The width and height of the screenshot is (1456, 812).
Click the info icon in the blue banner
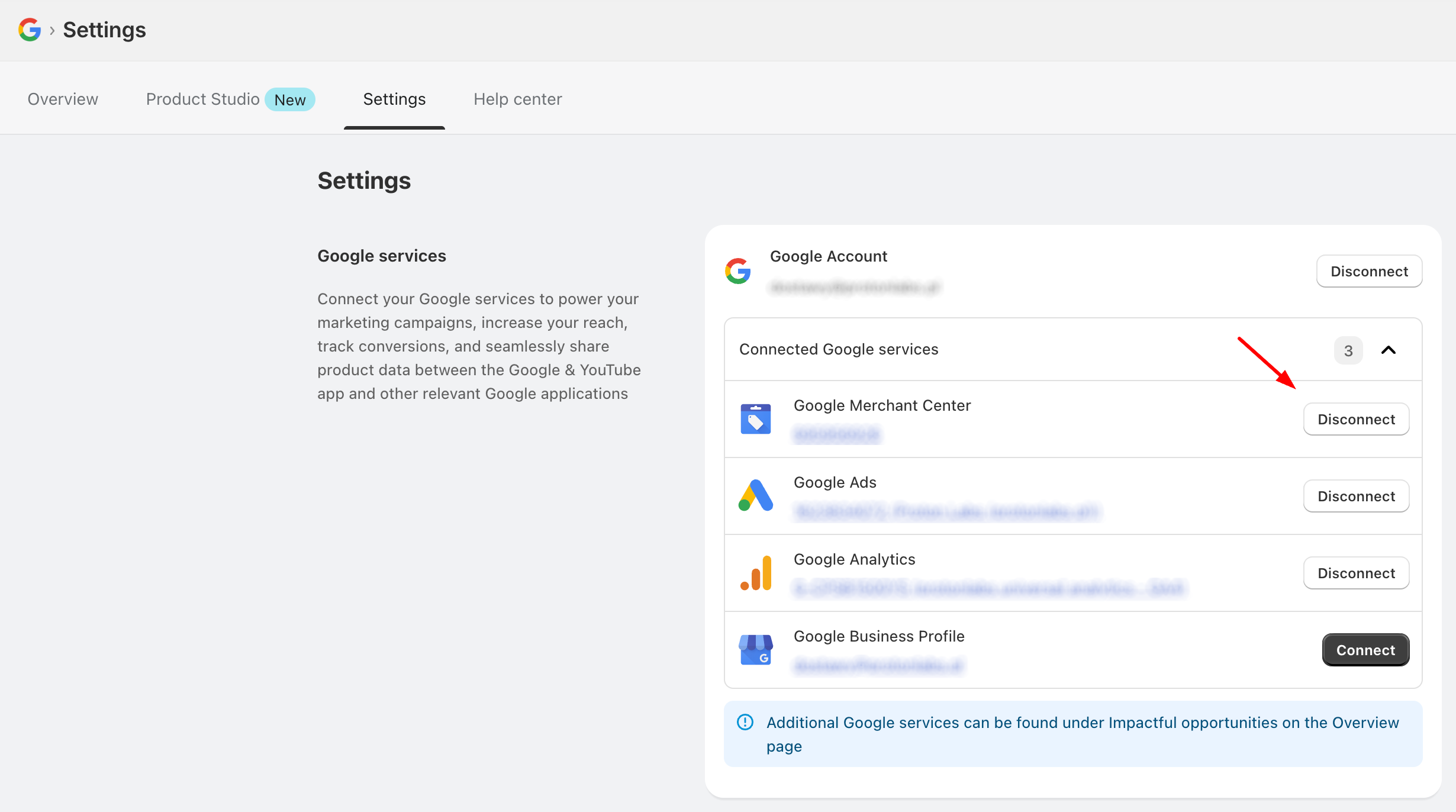tap(745, 722)
